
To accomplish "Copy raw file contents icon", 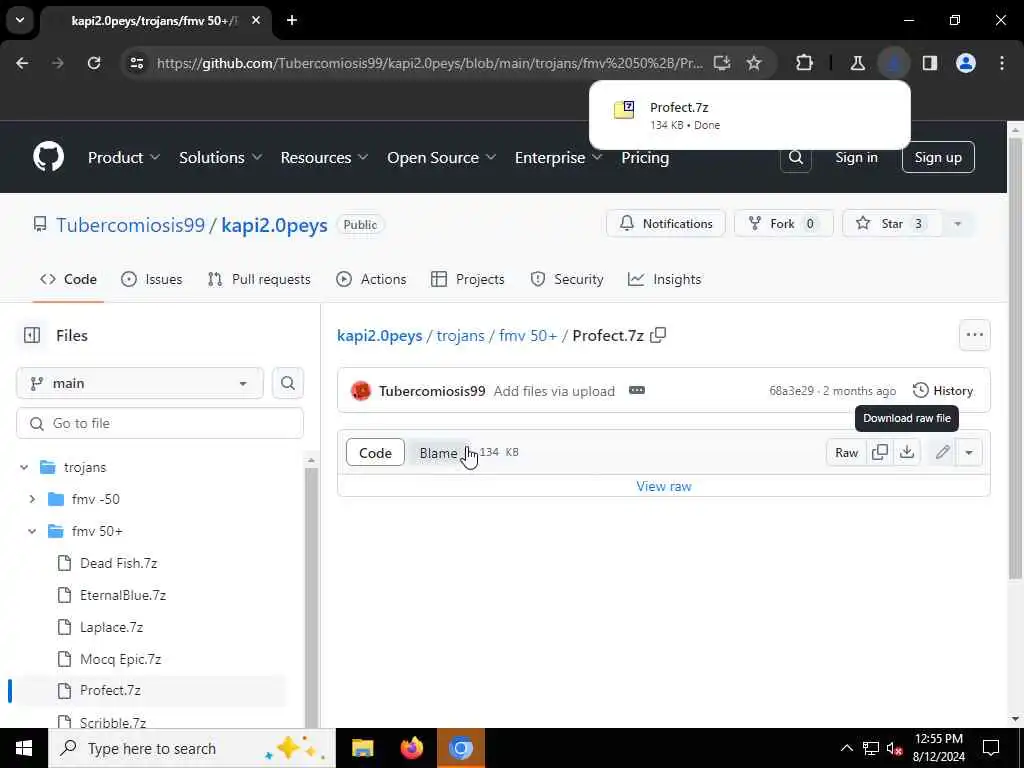I will point(880,453).
